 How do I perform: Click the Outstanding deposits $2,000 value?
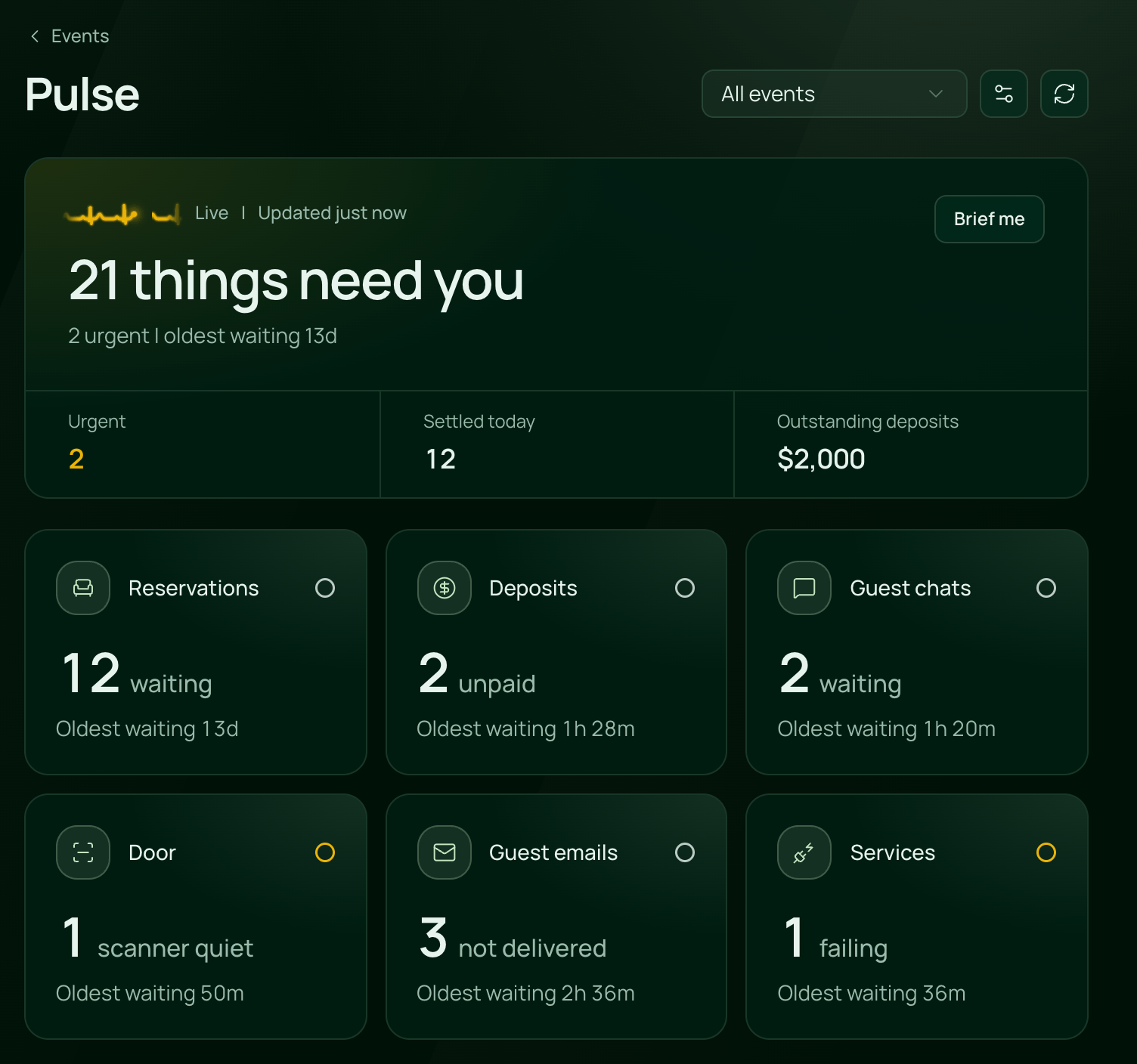[821, 459]
